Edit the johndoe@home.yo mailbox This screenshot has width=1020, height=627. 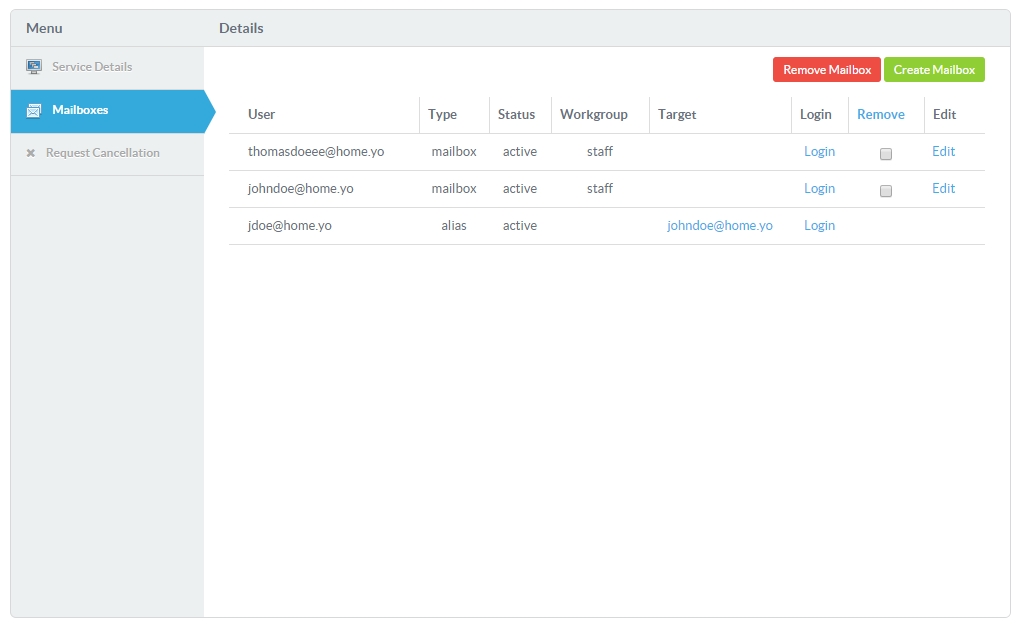coord(943,189)
